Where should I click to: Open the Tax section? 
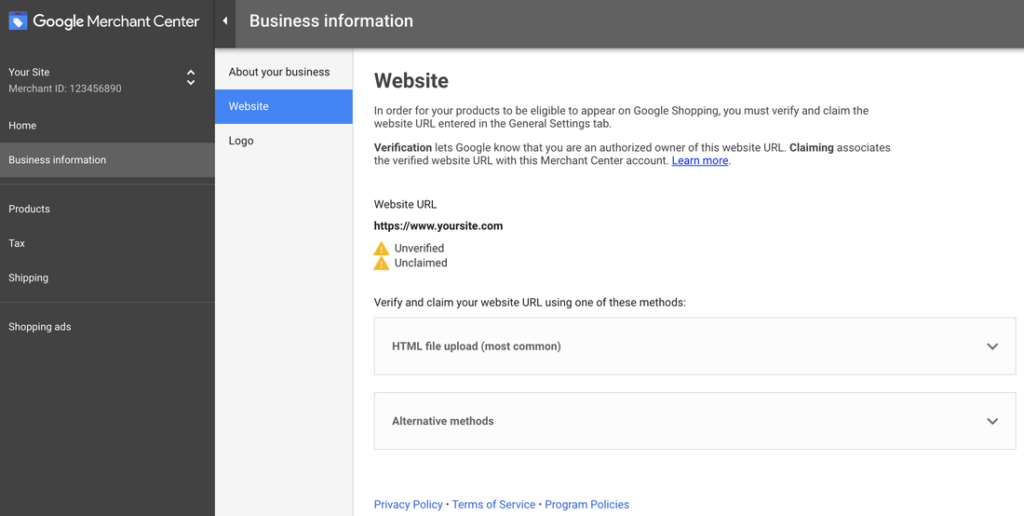point(17,243)
